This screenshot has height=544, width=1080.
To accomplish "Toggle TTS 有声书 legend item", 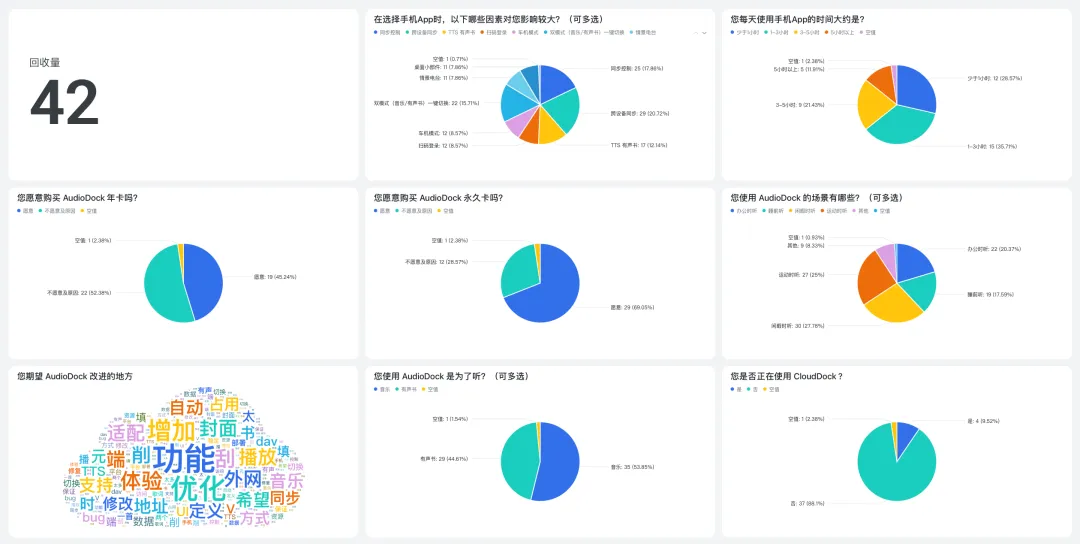I will (459, 32).
